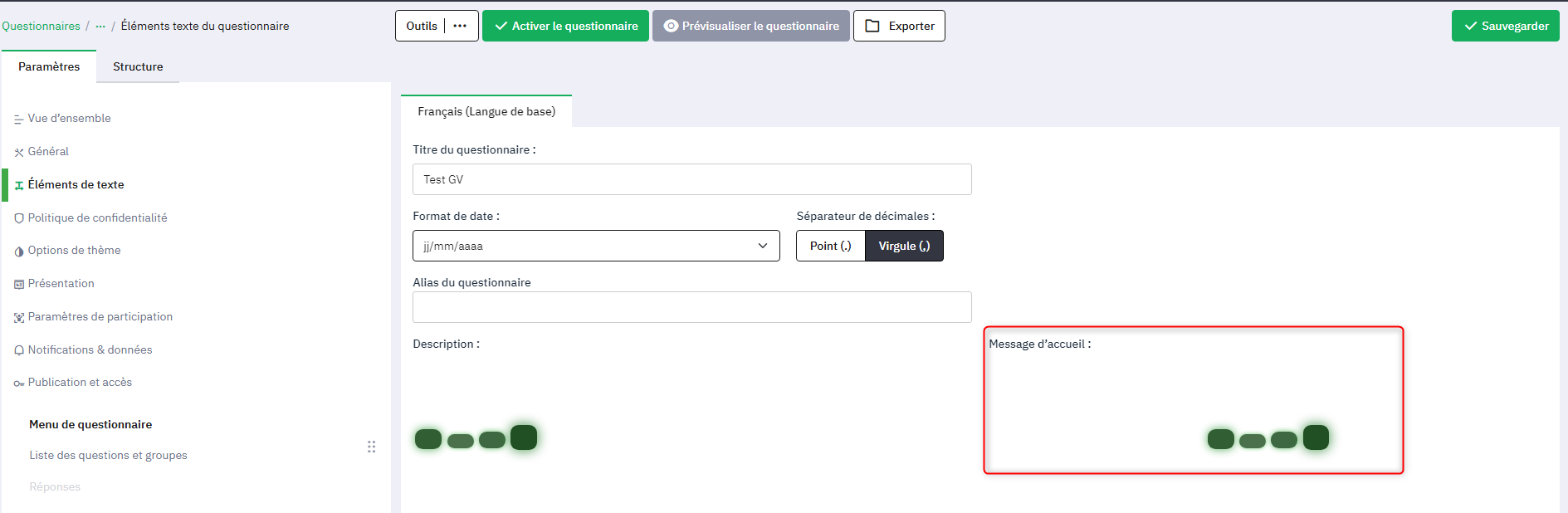The height and width of the screenshot is (513, 1568).
Task: Click the contrast icon for Options de thème
Action: point(18,252)
